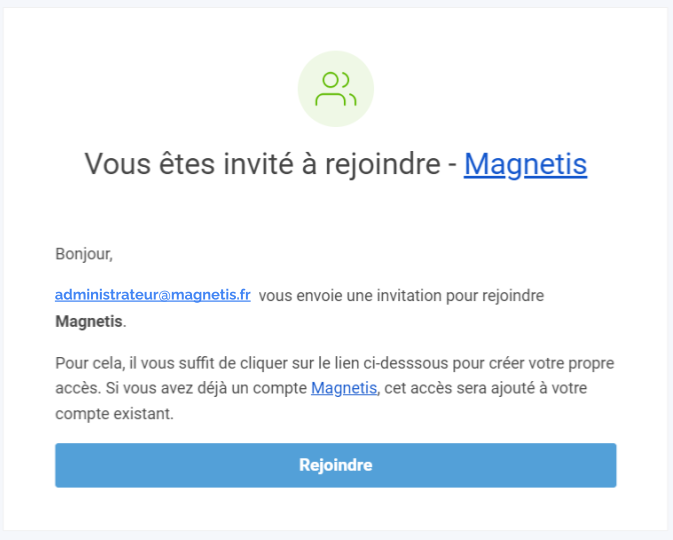Click "Si vous avez déjà un compte"
Image resolution: width=673 pixels, height=540 pixels.
(x=206, y=388)
